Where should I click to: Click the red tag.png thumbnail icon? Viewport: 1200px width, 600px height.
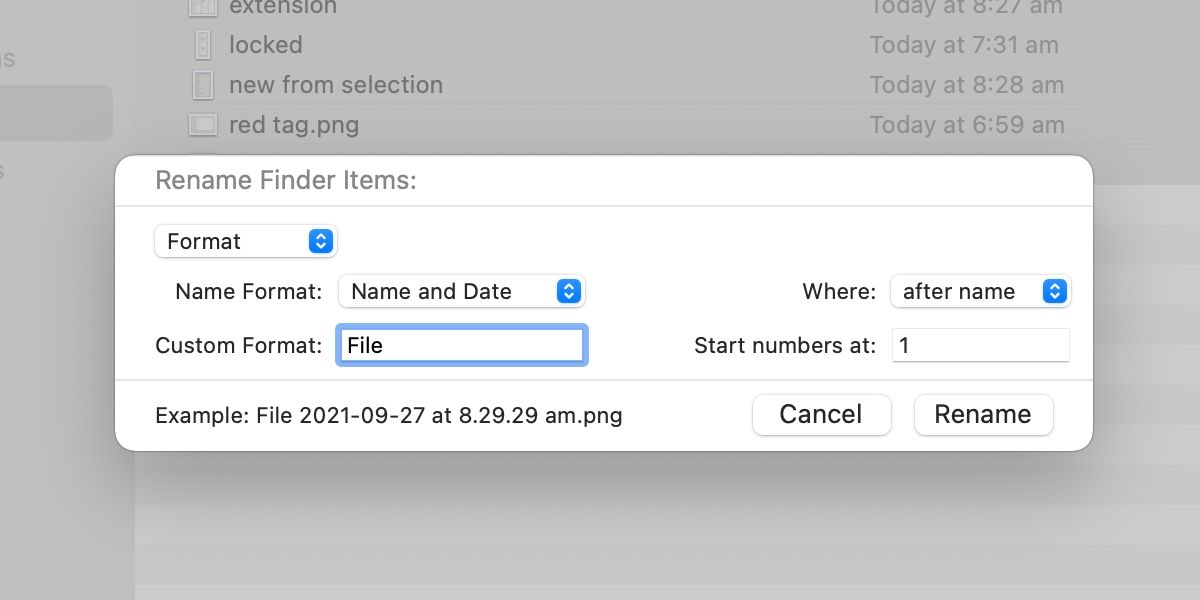click(x=203, y=125)
